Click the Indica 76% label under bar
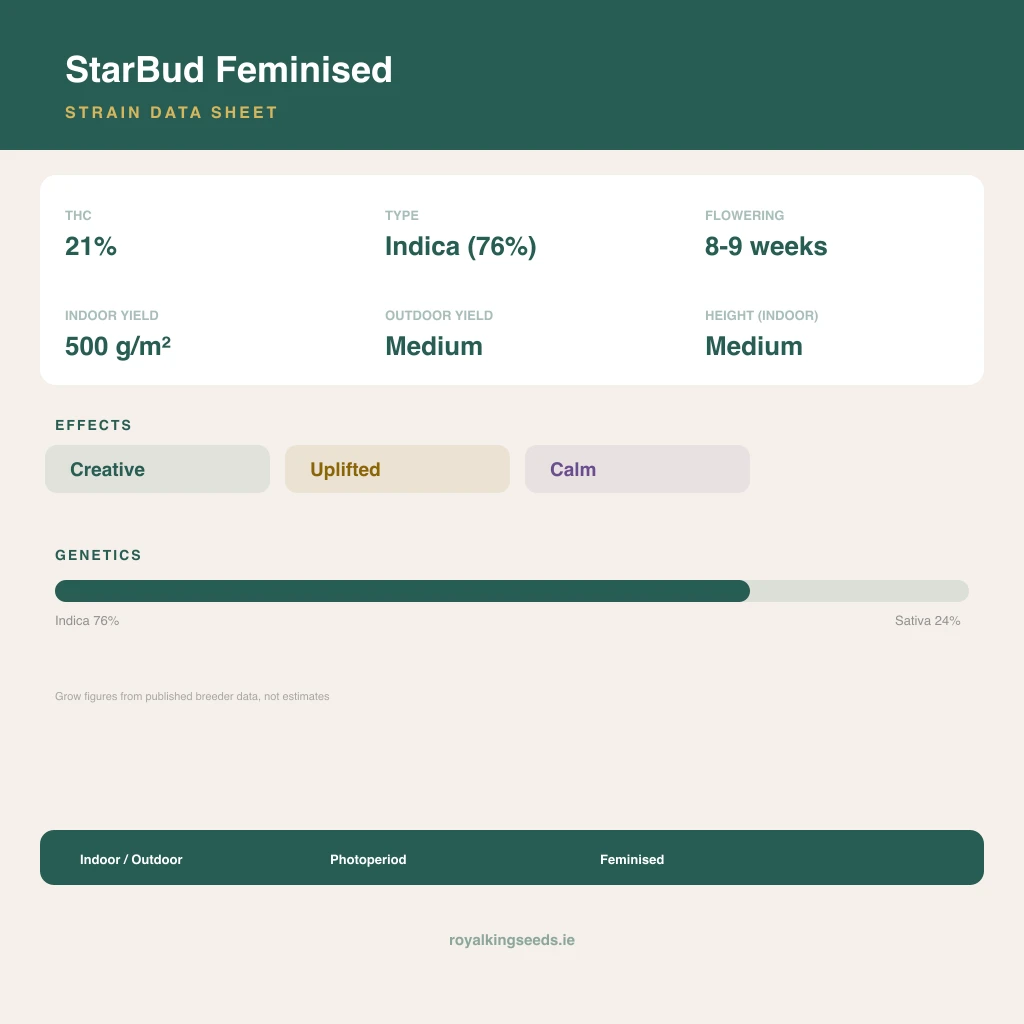The image size is (1024, 1024). click(87, 620)
